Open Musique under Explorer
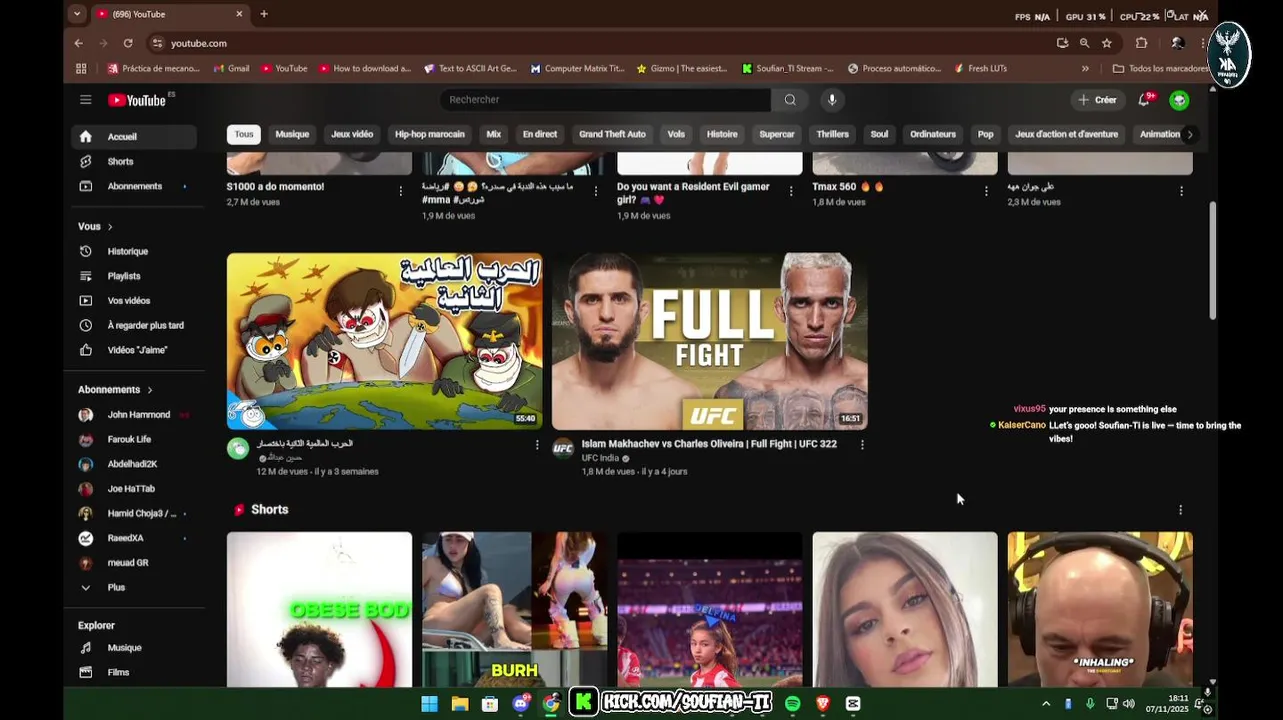Image resolution: width=1283 pixels, height=720 pixels. (x=133, y=648)
